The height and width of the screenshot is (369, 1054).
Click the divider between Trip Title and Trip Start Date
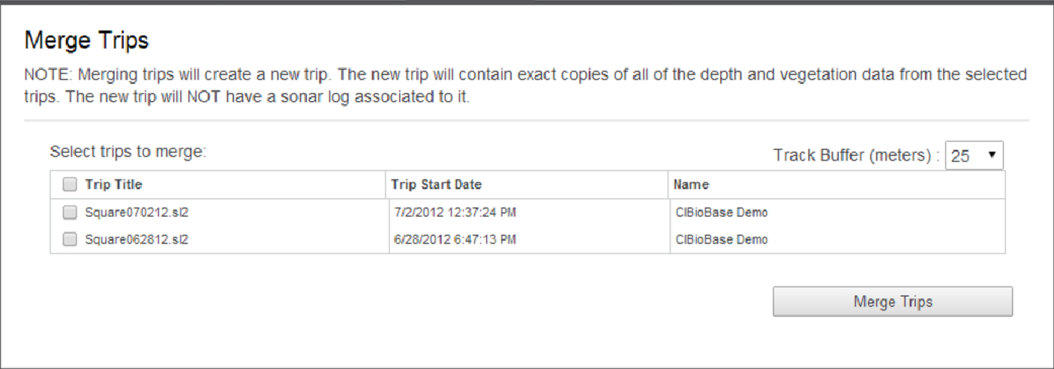(x=389, y=184)
